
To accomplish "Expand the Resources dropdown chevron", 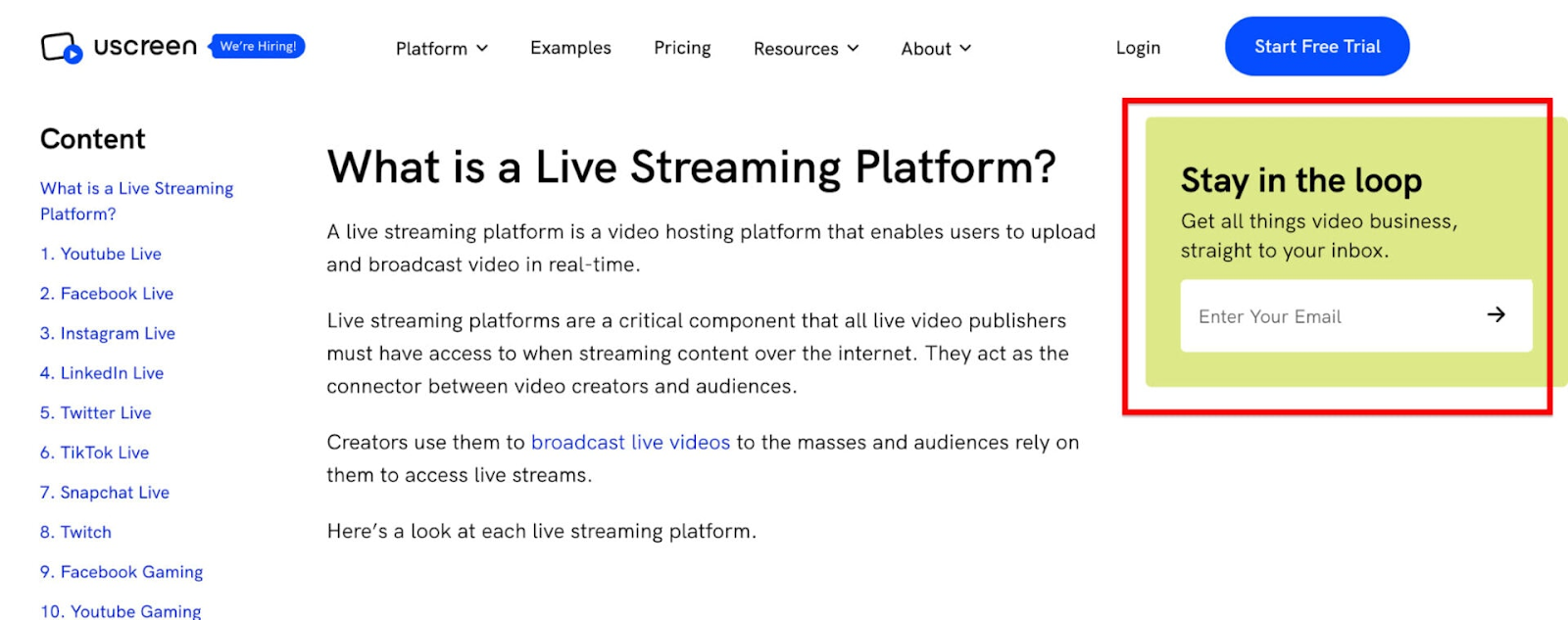I will [853, 48].
